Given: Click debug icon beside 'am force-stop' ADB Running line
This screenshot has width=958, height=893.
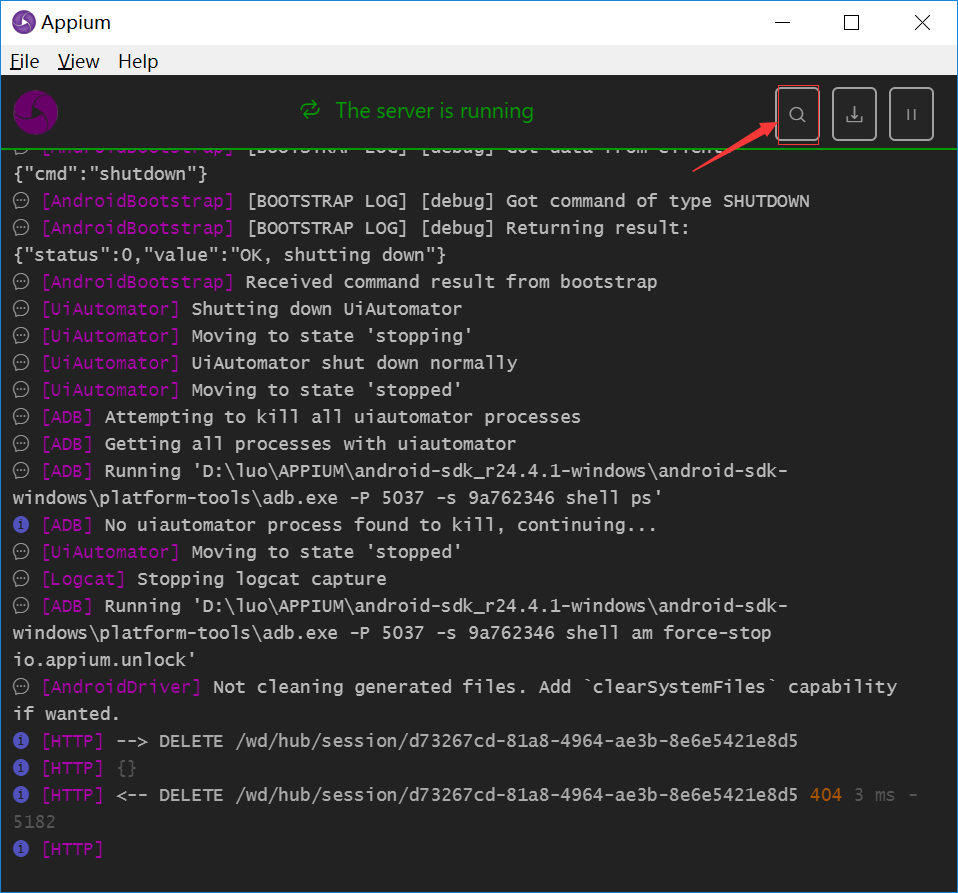Looking at the screenshot, I should pyautogui.click(x=21, y=605).
